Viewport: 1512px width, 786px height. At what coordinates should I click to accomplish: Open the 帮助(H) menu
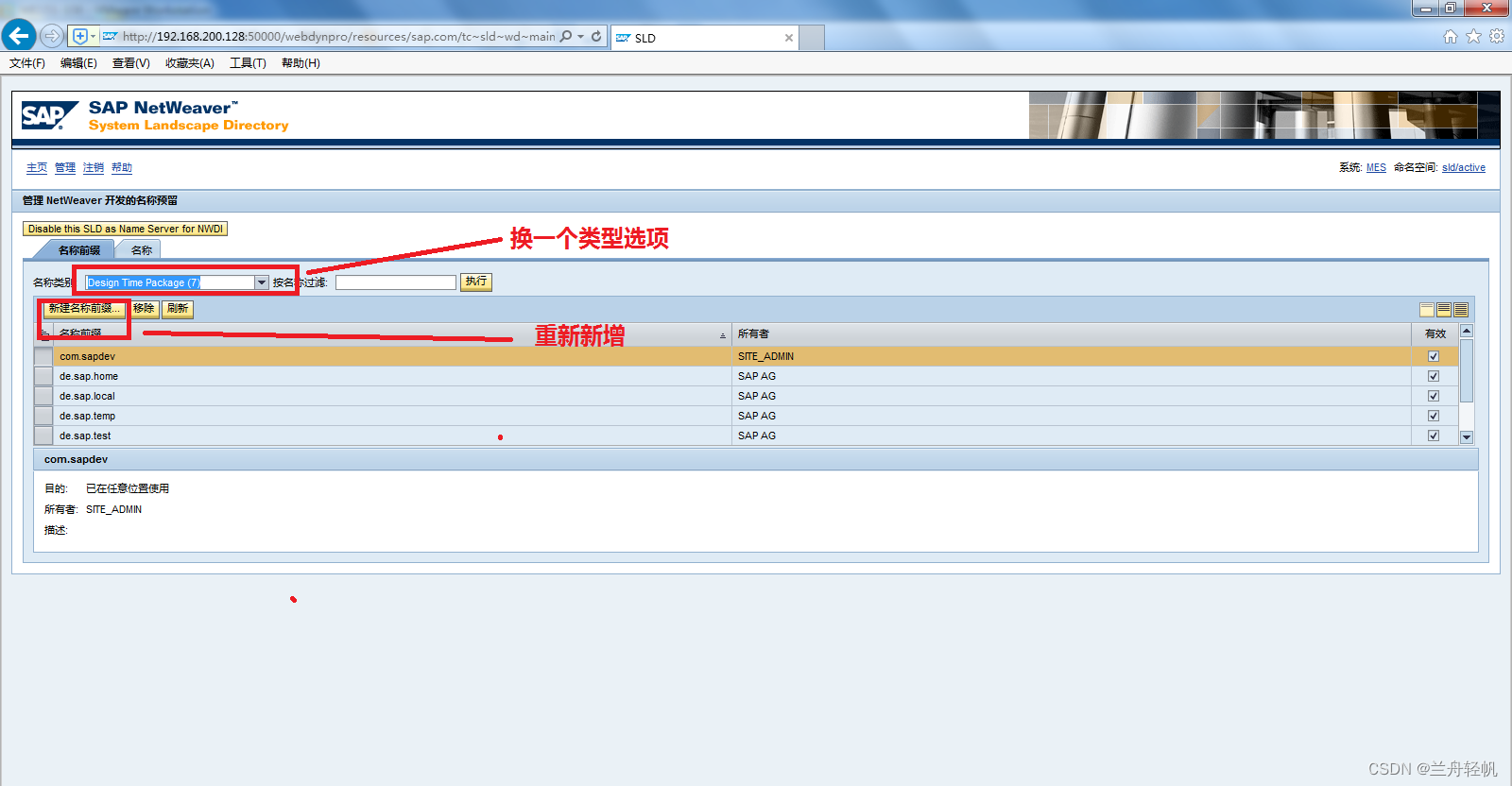click(301, 63)
